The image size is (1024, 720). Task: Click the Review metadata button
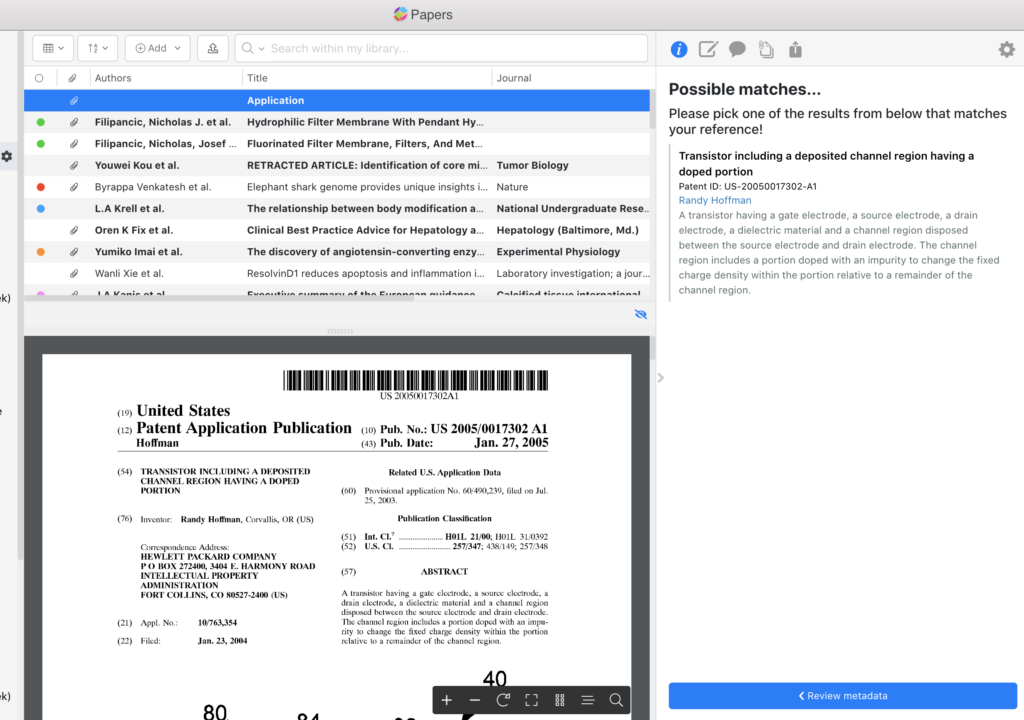click(x=842, y=696)
